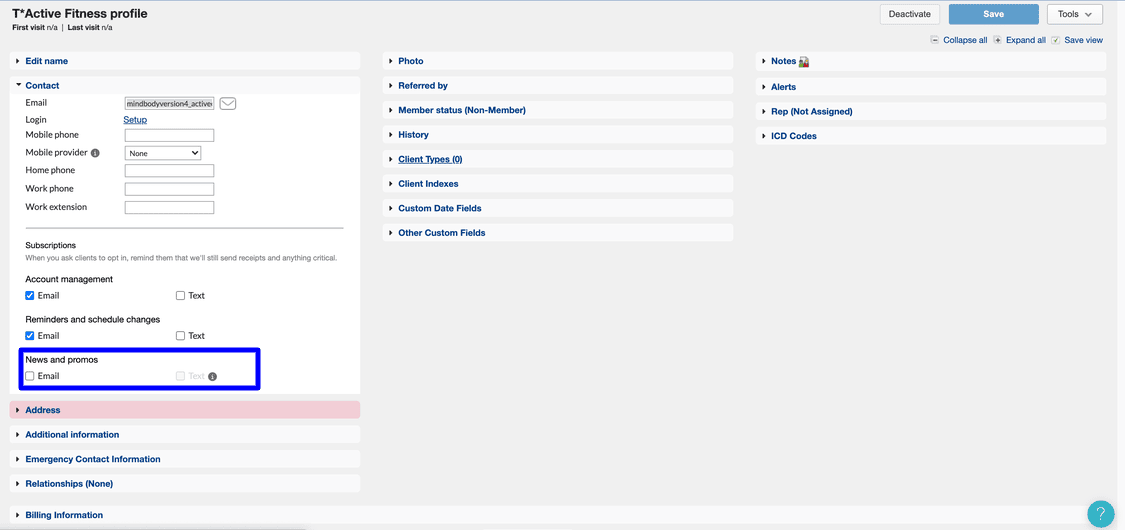This screenshot has width=1125, height=530.
Task: Expand ICD Codes section
Action: (x=931, y=136)
